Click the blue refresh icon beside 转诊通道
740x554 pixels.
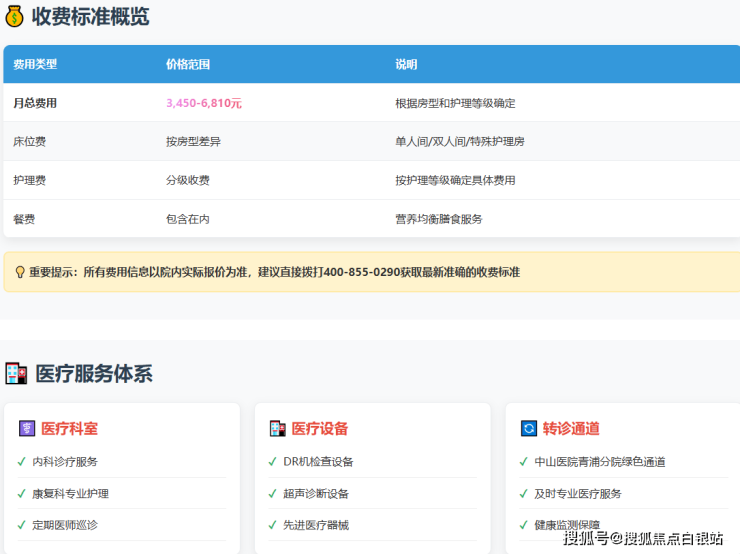pos(529,429)
